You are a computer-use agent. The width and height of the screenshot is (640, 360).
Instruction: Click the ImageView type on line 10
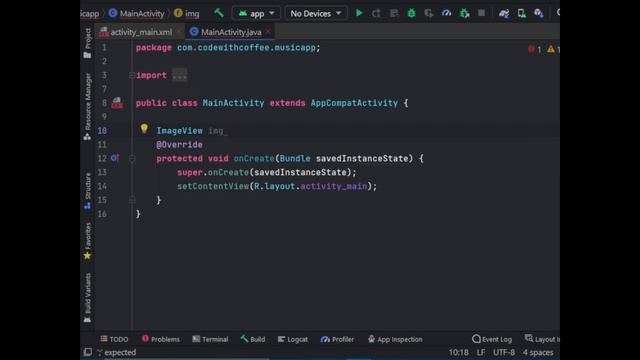(x=180, y=131)
